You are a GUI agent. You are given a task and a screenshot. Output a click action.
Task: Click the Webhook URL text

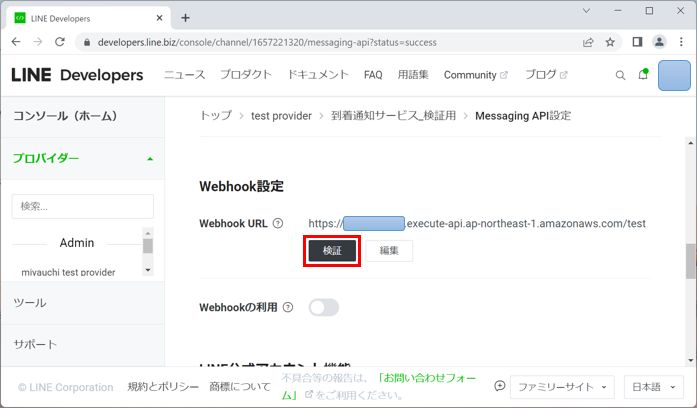[477, 223]
